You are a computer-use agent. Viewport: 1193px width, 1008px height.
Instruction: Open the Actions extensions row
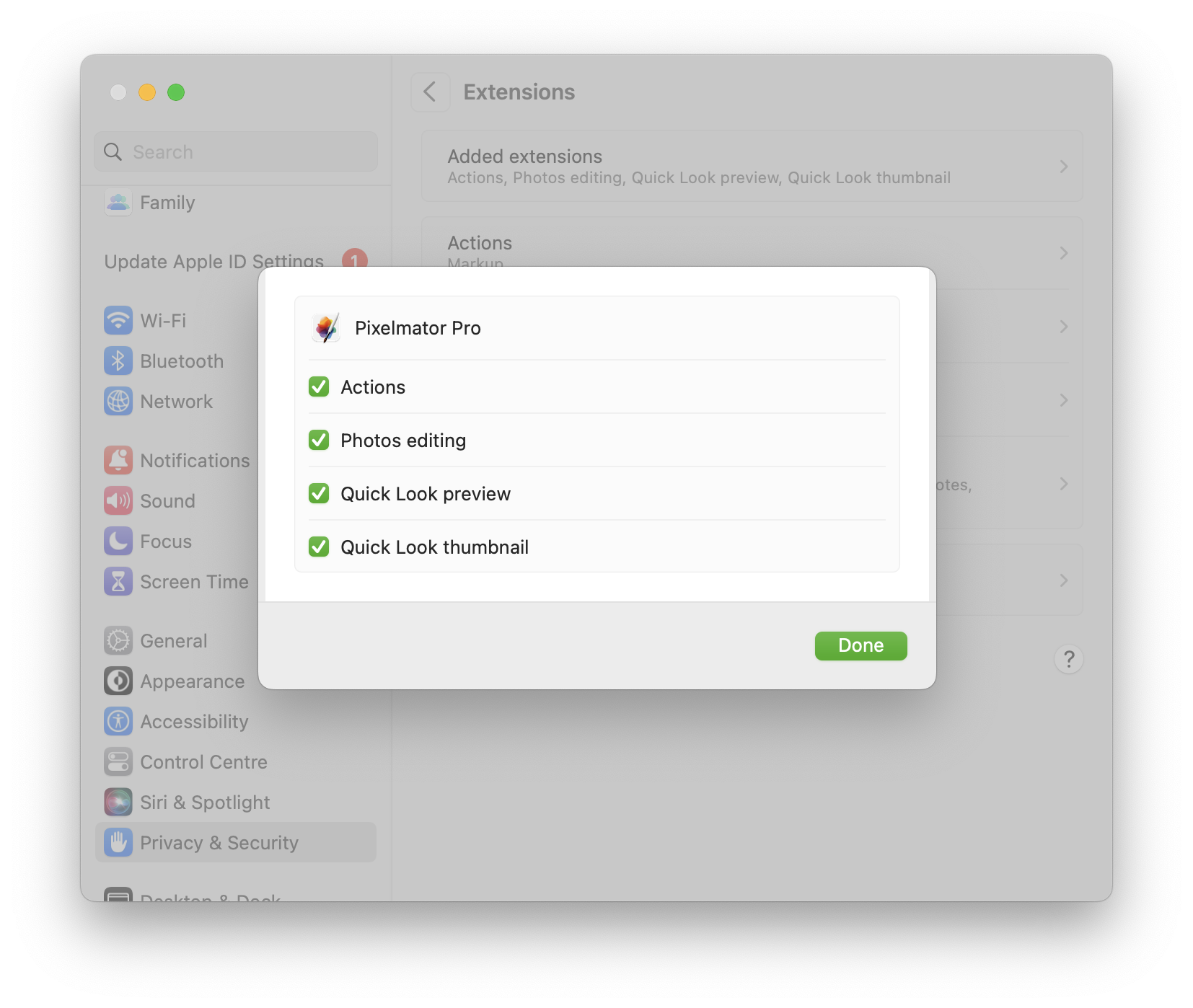[752, 243]
